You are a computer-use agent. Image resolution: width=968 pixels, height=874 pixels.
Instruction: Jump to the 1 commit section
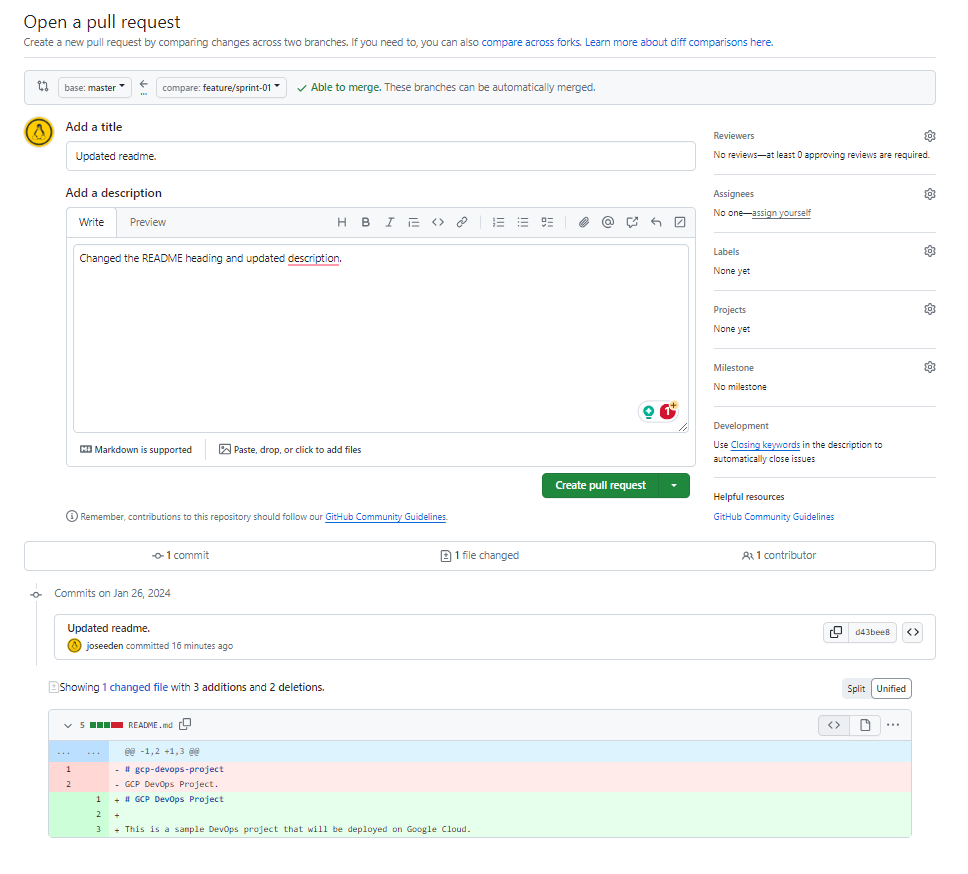180,556
